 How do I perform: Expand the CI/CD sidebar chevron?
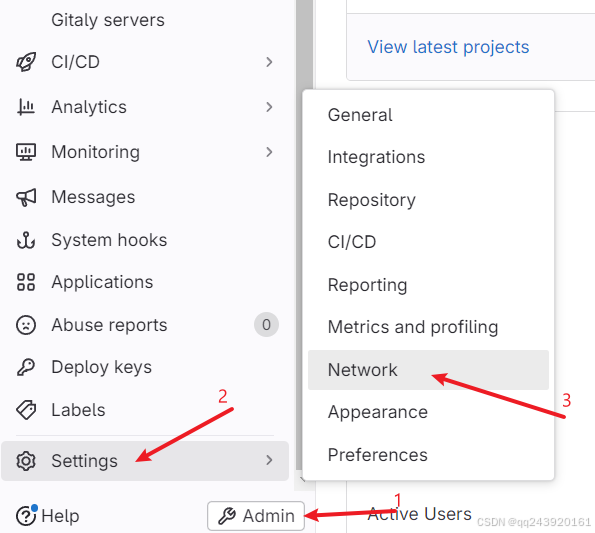[x=269, y=62]
